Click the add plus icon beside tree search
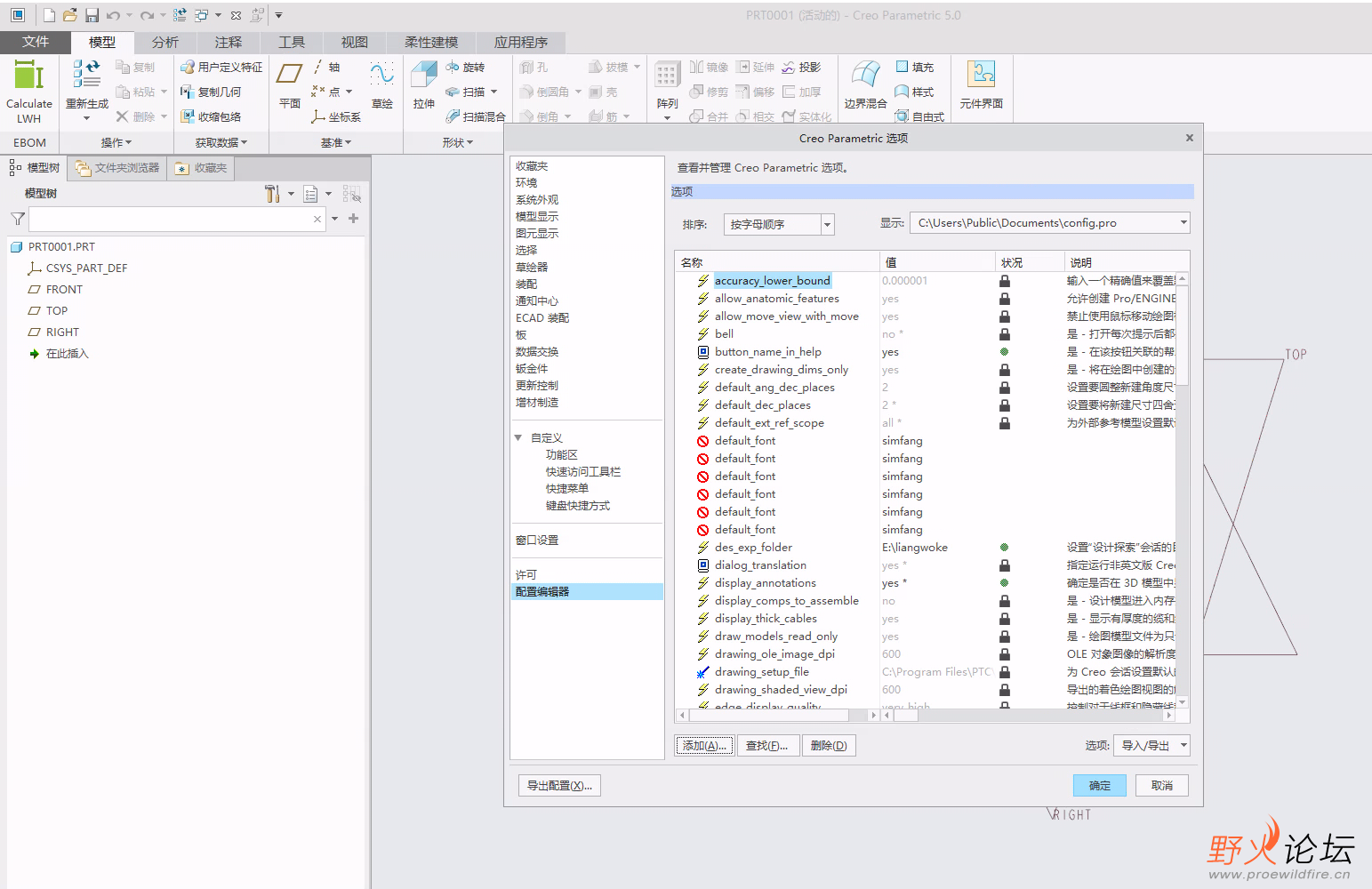Image resolution: width=1372 pixels, height=889 pixels. 354,218
